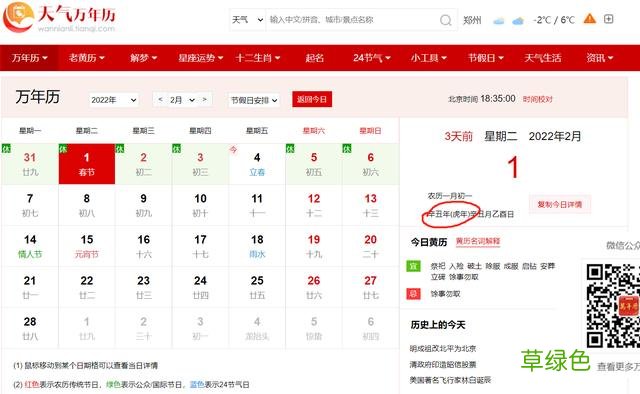Select February 22 廿二 date cell
Screen dimensions: 640x394
pyautogui.click(x=87, y=287)
